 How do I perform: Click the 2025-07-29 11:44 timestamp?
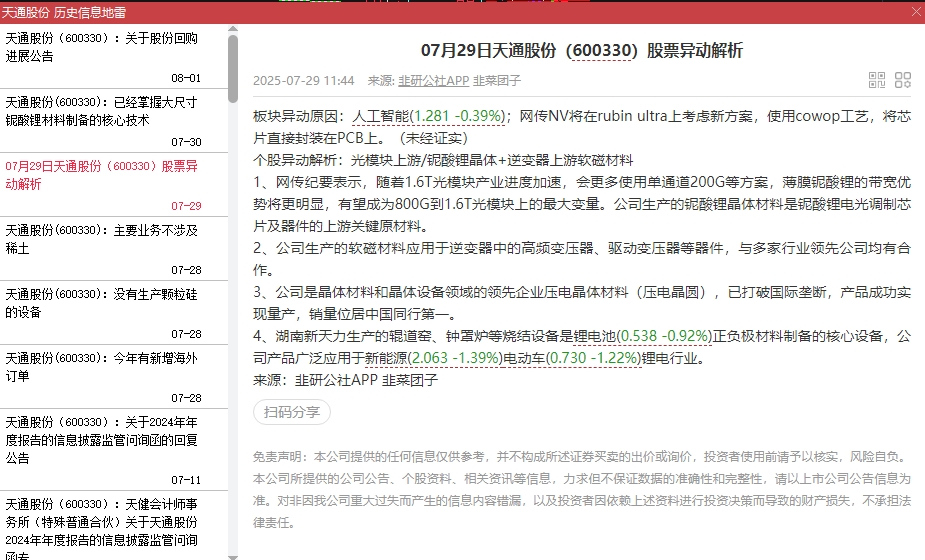304,81
